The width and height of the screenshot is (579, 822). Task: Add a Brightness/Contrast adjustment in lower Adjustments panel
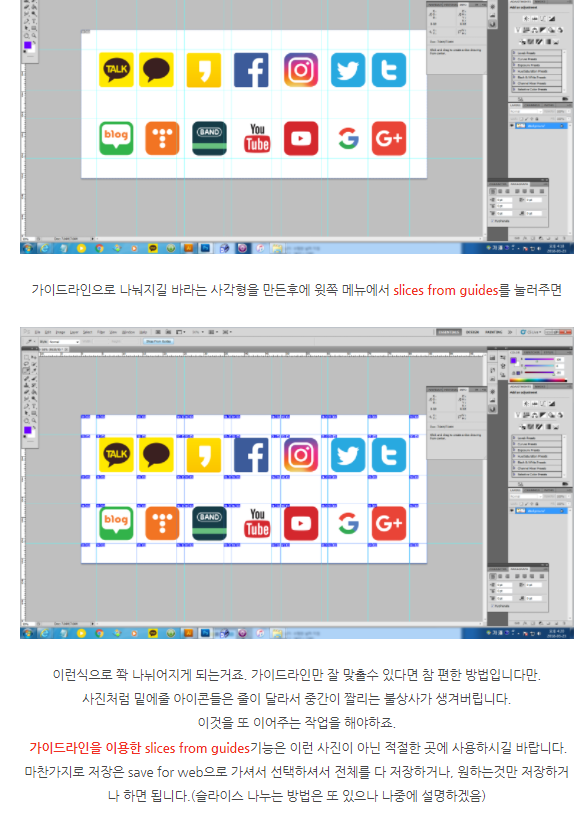pos(526,404)
